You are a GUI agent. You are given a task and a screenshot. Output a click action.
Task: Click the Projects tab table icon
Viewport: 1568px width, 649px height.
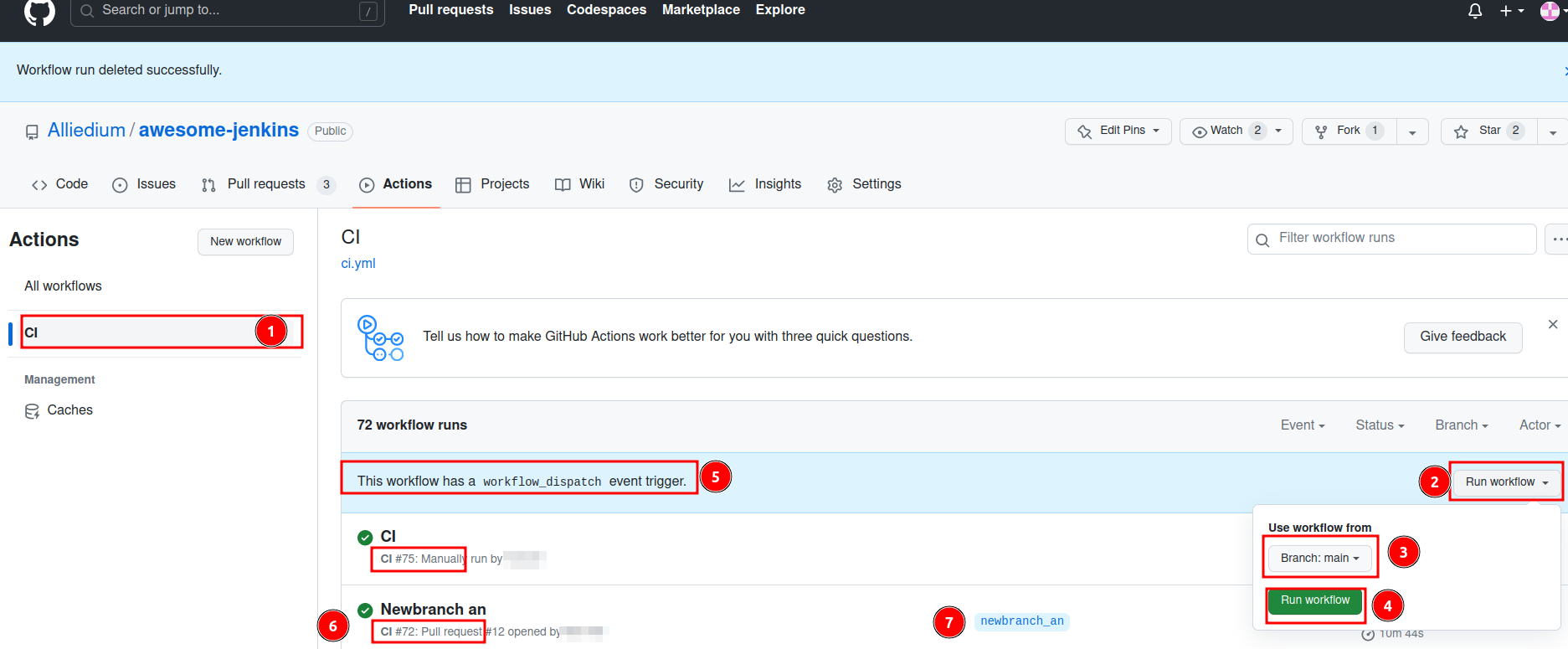[x=463, y=185]
